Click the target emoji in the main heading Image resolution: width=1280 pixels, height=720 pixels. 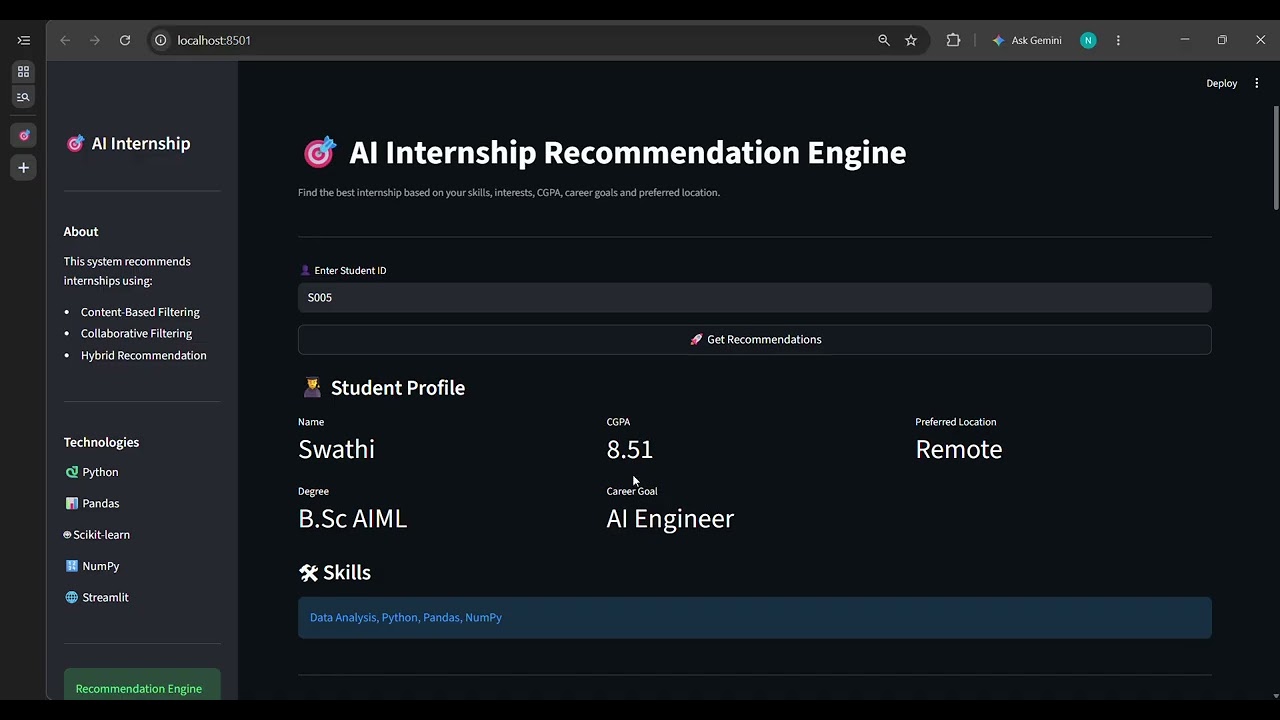point(319,152)
